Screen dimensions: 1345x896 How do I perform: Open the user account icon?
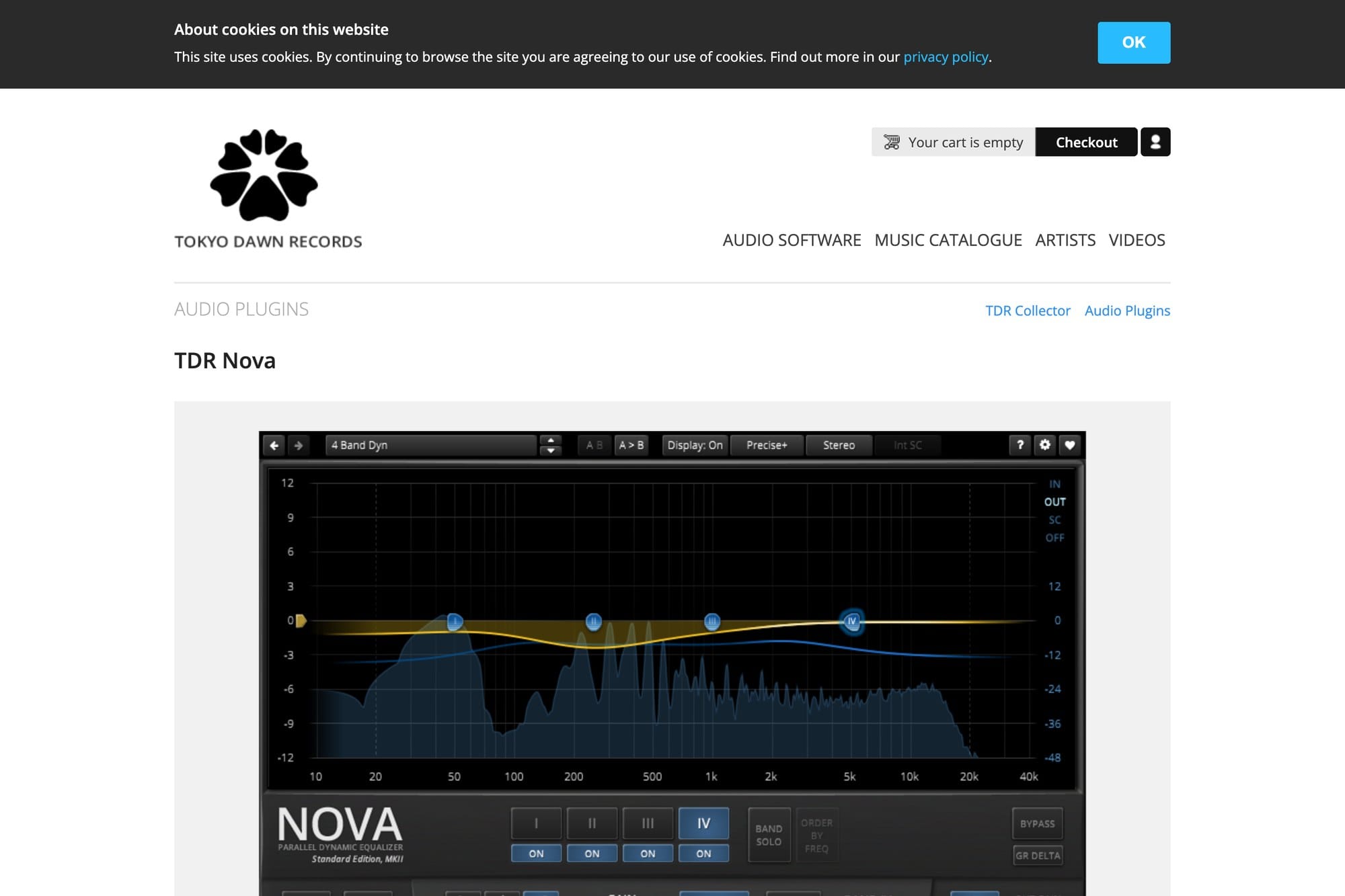(x=1155, y=142)
